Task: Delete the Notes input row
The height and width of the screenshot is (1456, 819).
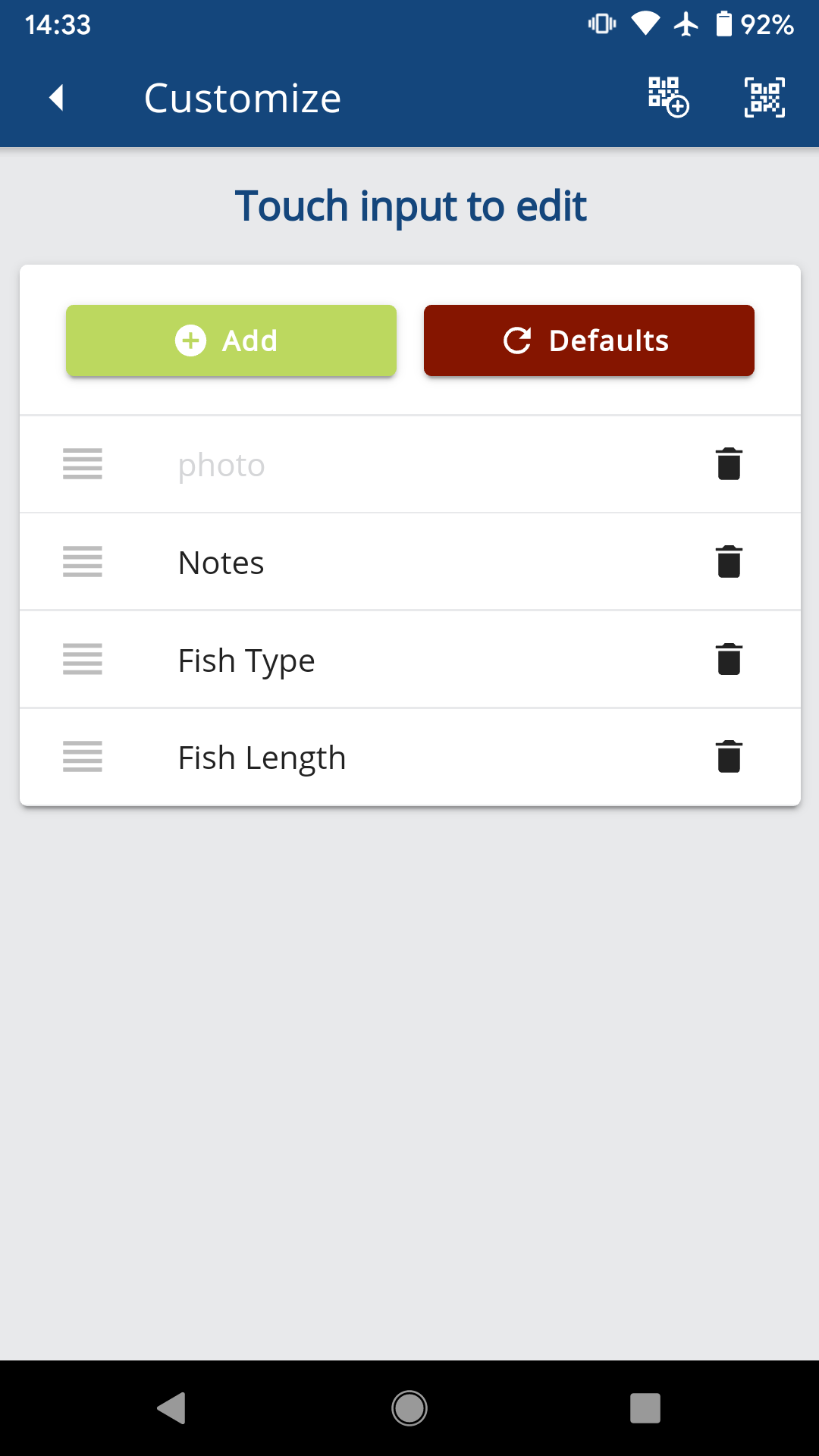Action: click(729, 562)
